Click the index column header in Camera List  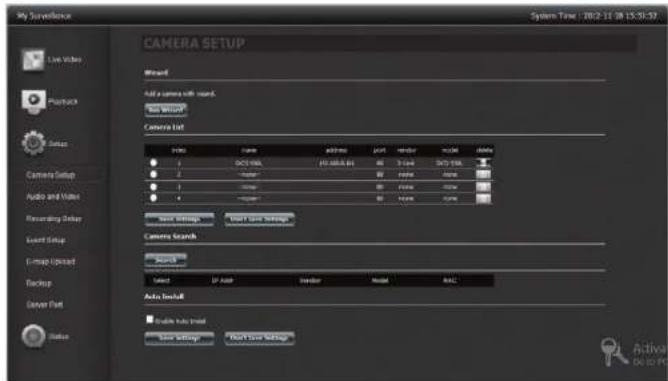179,150
